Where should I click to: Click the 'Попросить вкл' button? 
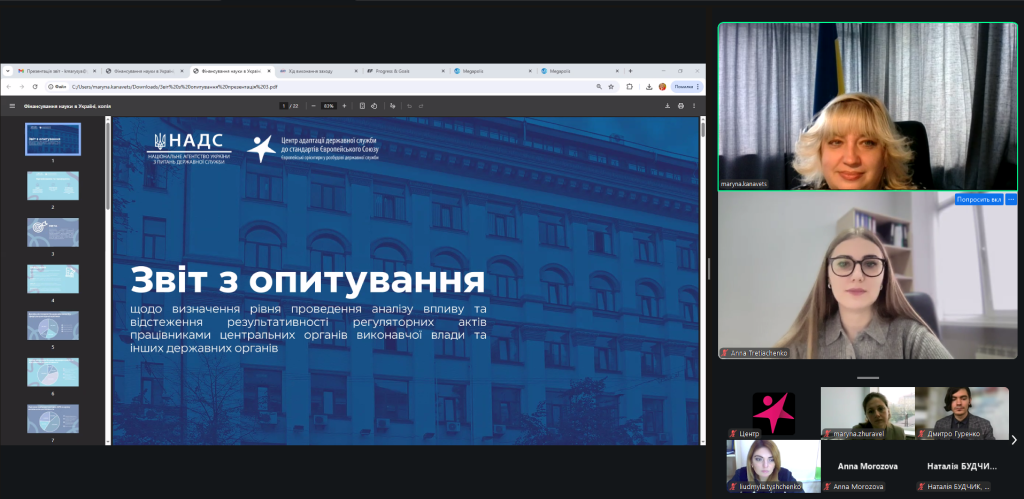click(x=978, y=200)
